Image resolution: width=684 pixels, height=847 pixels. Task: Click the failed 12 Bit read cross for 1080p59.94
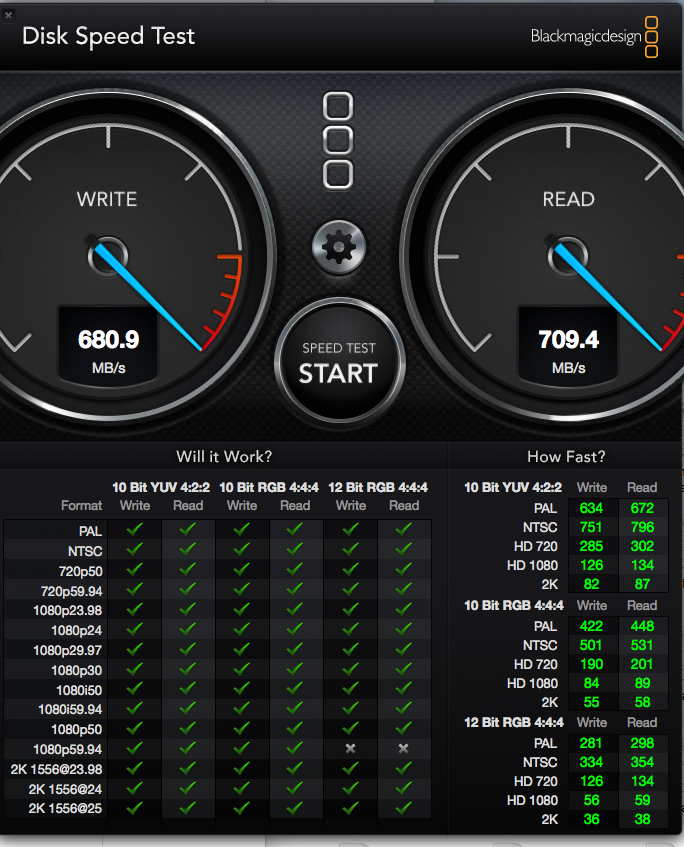pyautogui.click(x=403, y=748)
